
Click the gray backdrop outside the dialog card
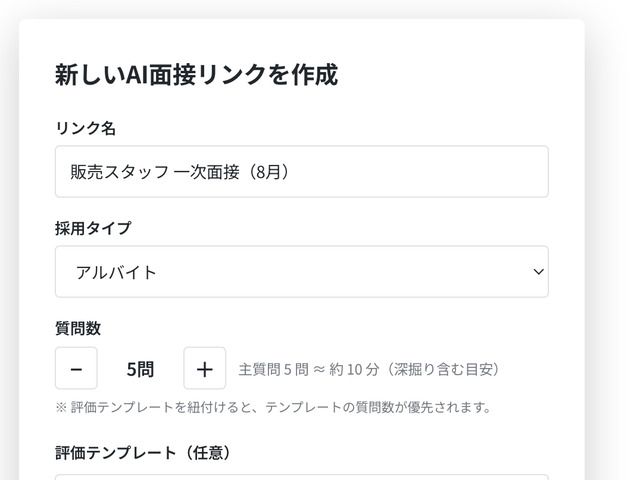[612, 245]
